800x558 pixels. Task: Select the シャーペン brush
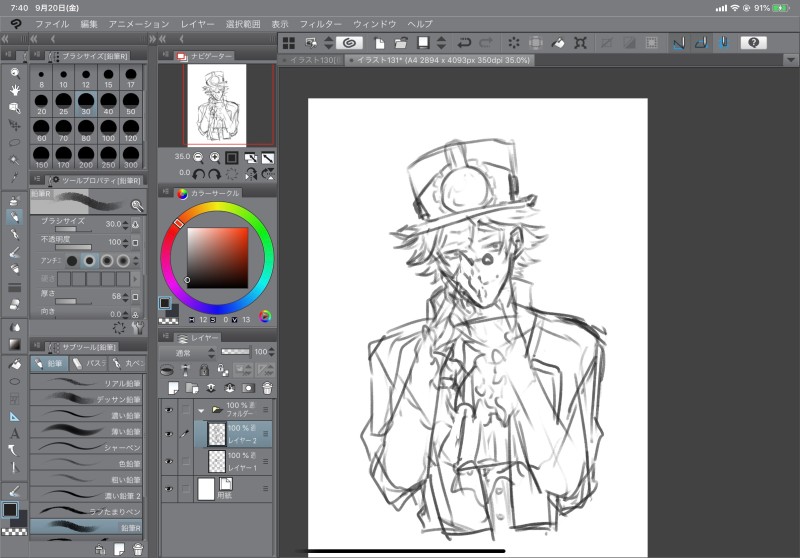tap(86, 447)
